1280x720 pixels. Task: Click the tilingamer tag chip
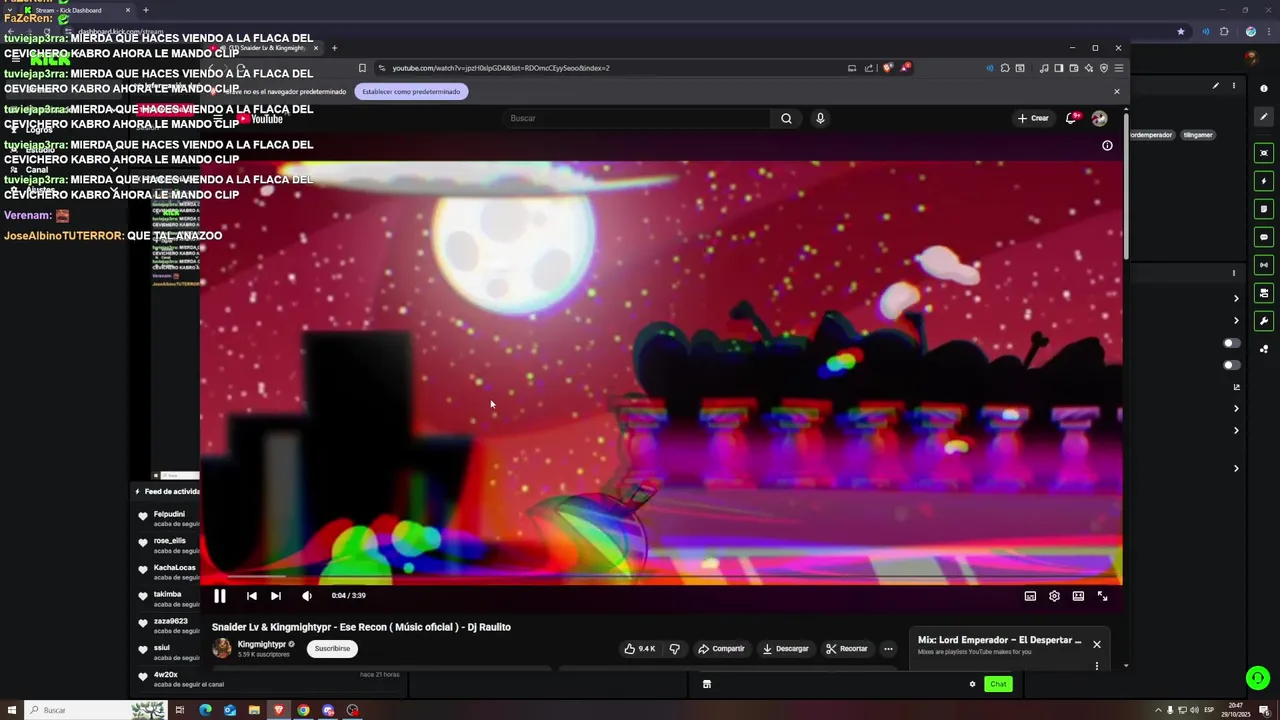1197,135
